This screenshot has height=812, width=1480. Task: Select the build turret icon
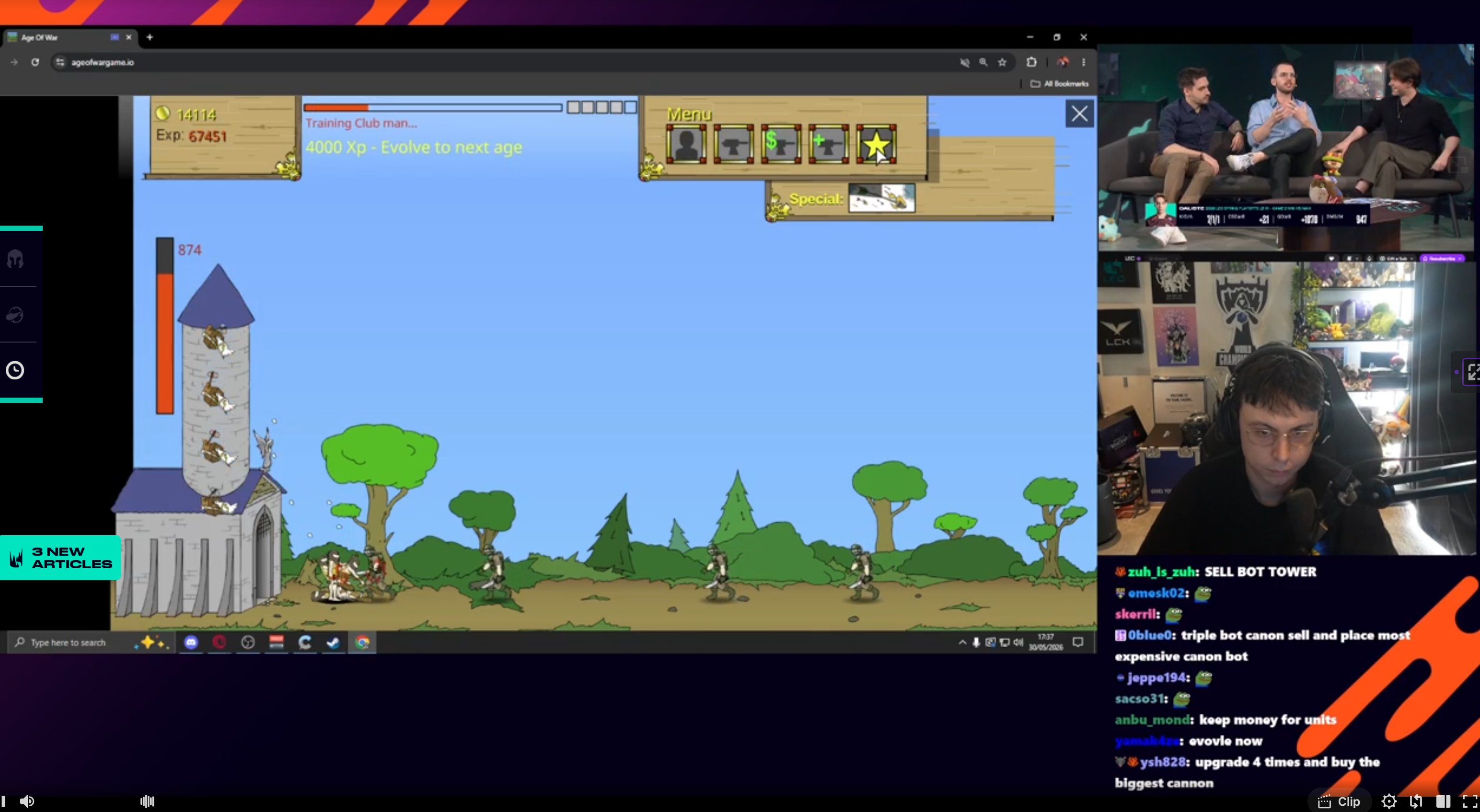point(734,144)
